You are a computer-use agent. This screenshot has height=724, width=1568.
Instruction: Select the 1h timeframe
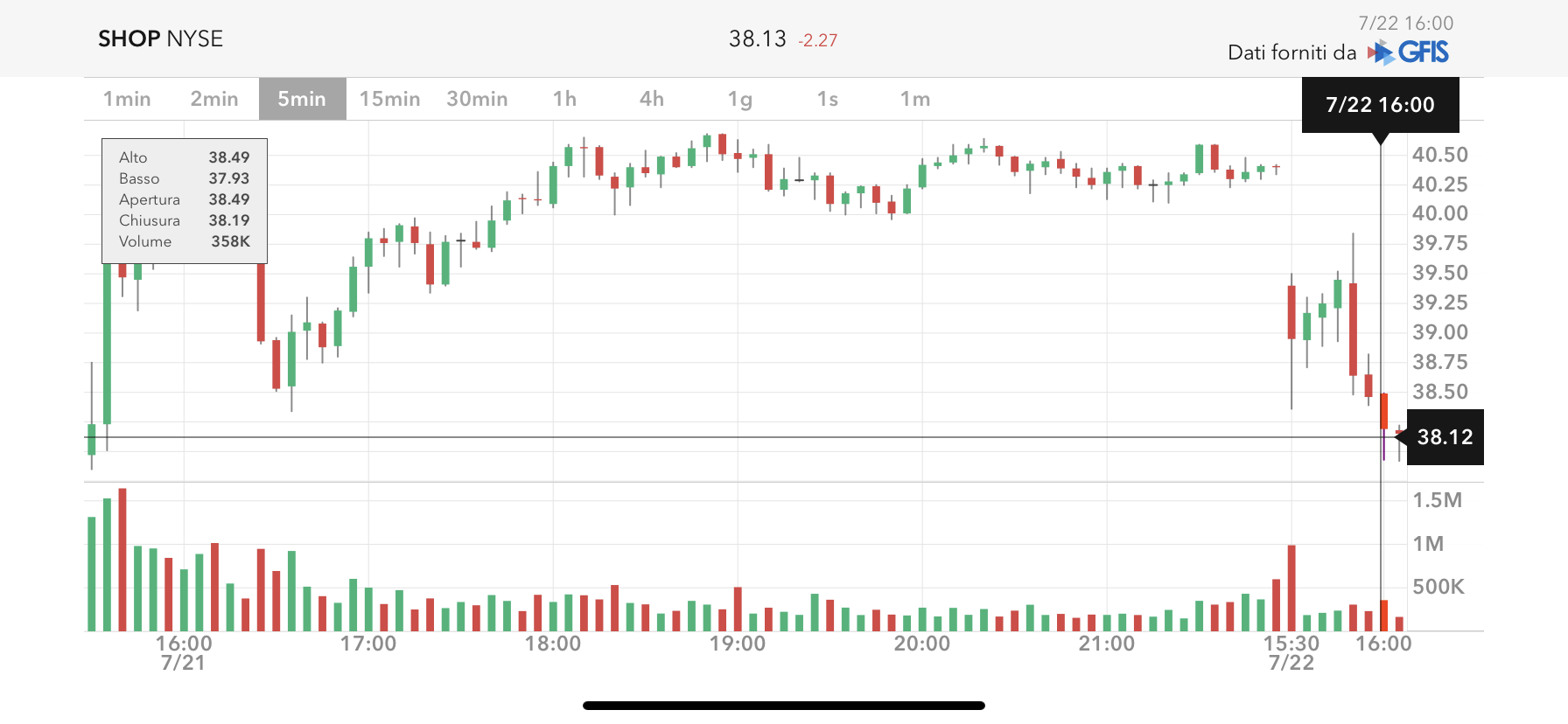tap(564, 99)
